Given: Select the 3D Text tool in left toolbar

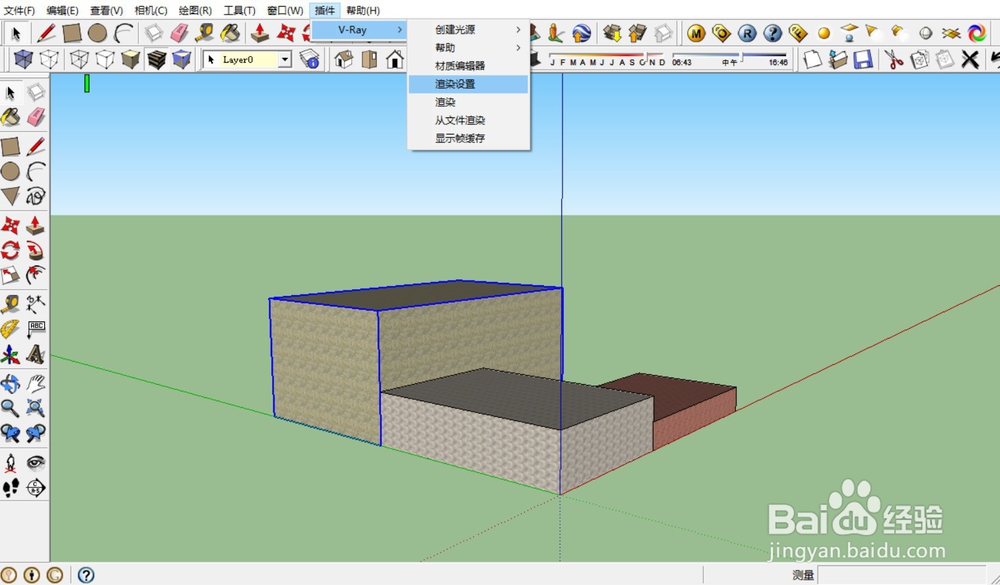Looking at the screenshot, I should [x=36, y=355].
